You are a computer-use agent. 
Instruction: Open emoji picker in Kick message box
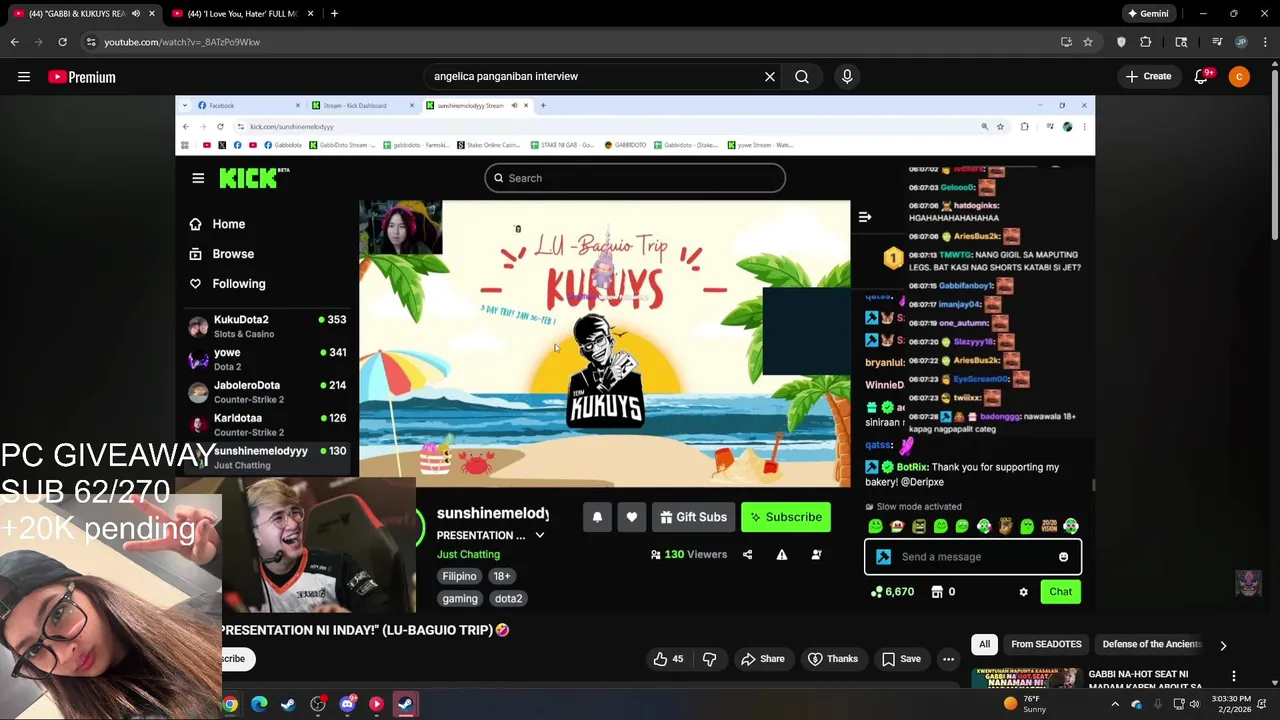1063,557
